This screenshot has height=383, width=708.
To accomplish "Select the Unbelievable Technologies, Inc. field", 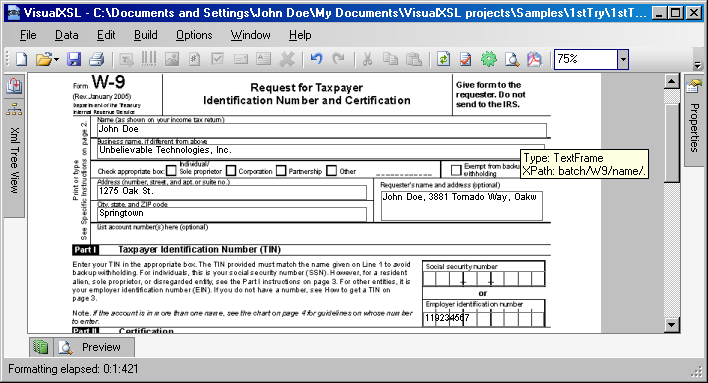I will [321, 151].
